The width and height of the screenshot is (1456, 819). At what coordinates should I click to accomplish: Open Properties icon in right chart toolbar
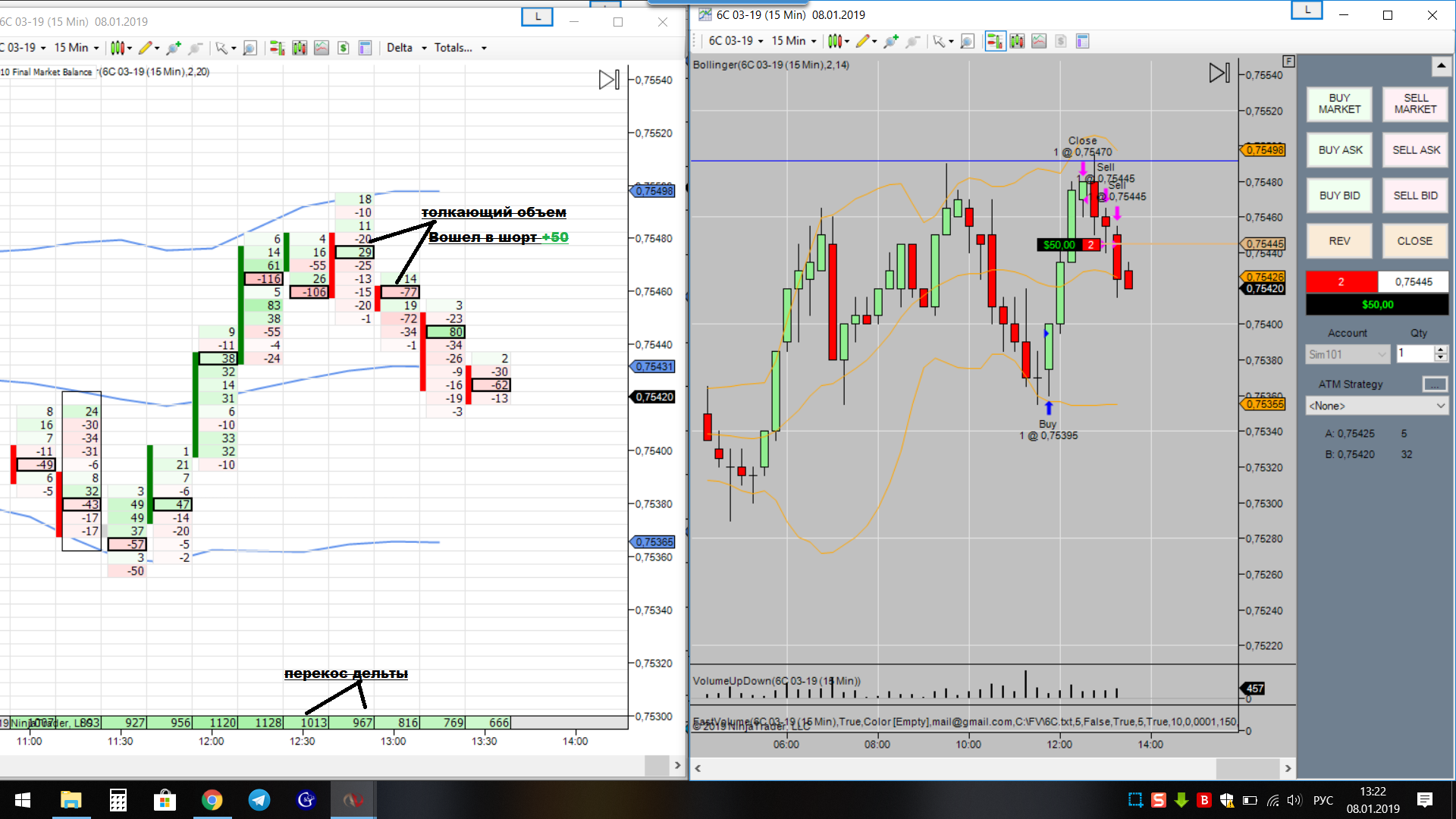point(1083,41)
